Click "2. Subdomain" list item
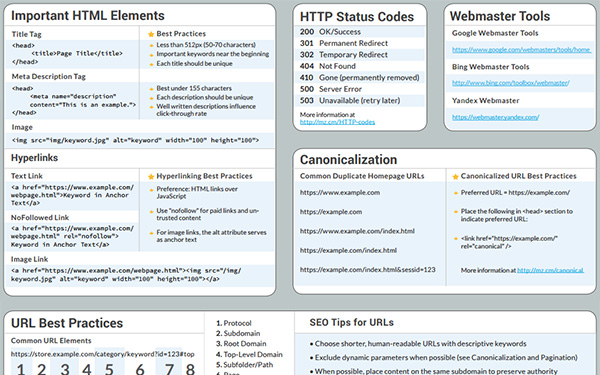This screenshot has width=600, height=375. point(238,333)
